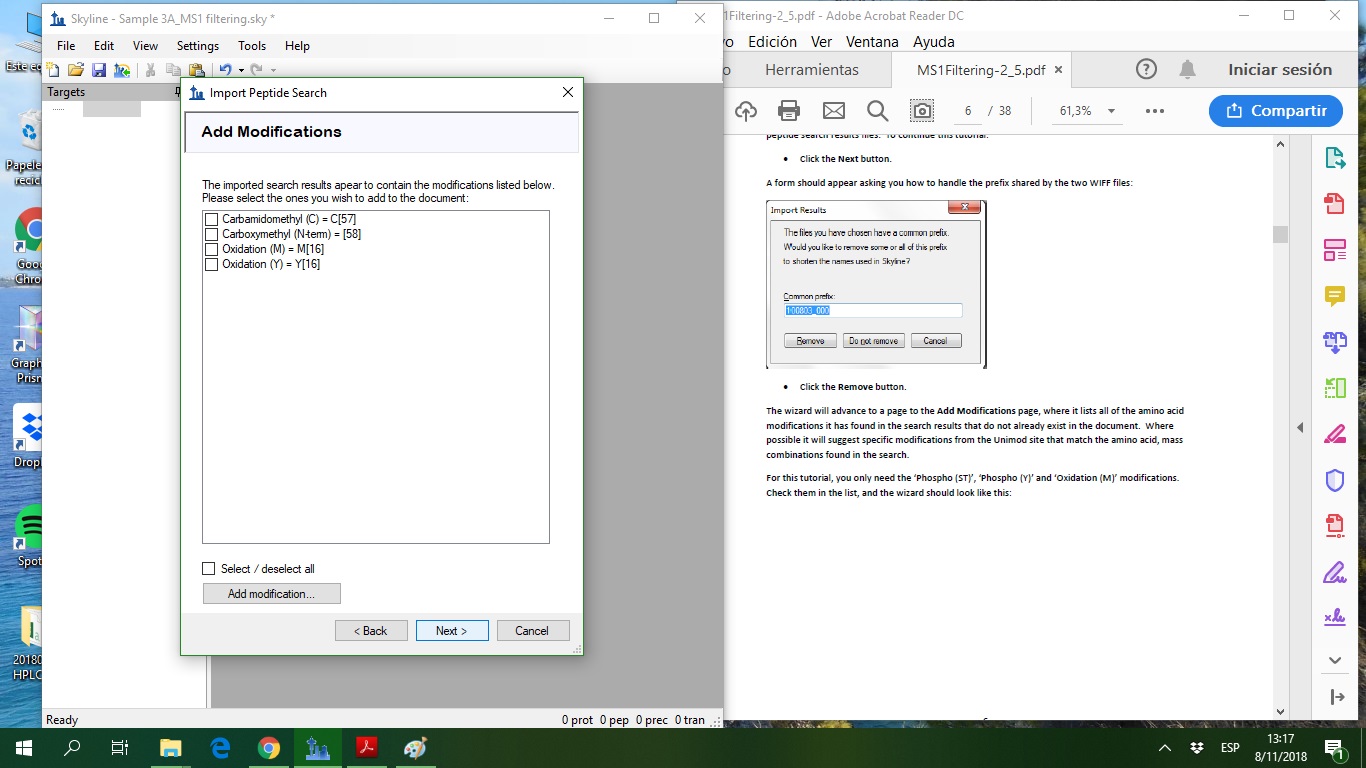Click the Save icon in Skyline toolbar
This screenshot has height=768, width=1366.
[x=99, y=70]
